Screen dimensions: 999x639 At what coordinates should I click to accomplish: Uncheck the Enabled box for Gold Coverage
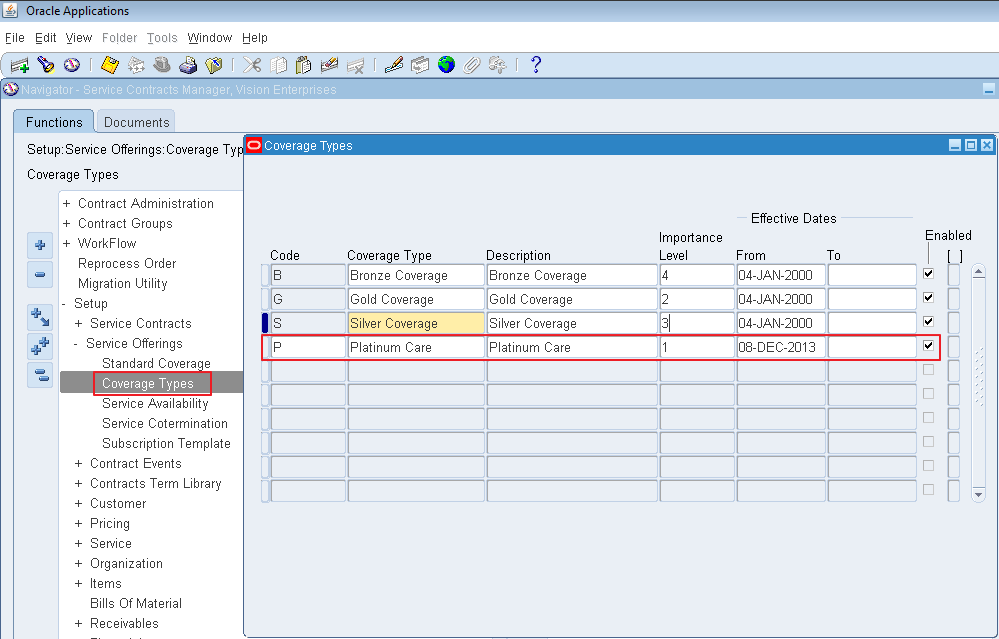[x=928, y=298]
